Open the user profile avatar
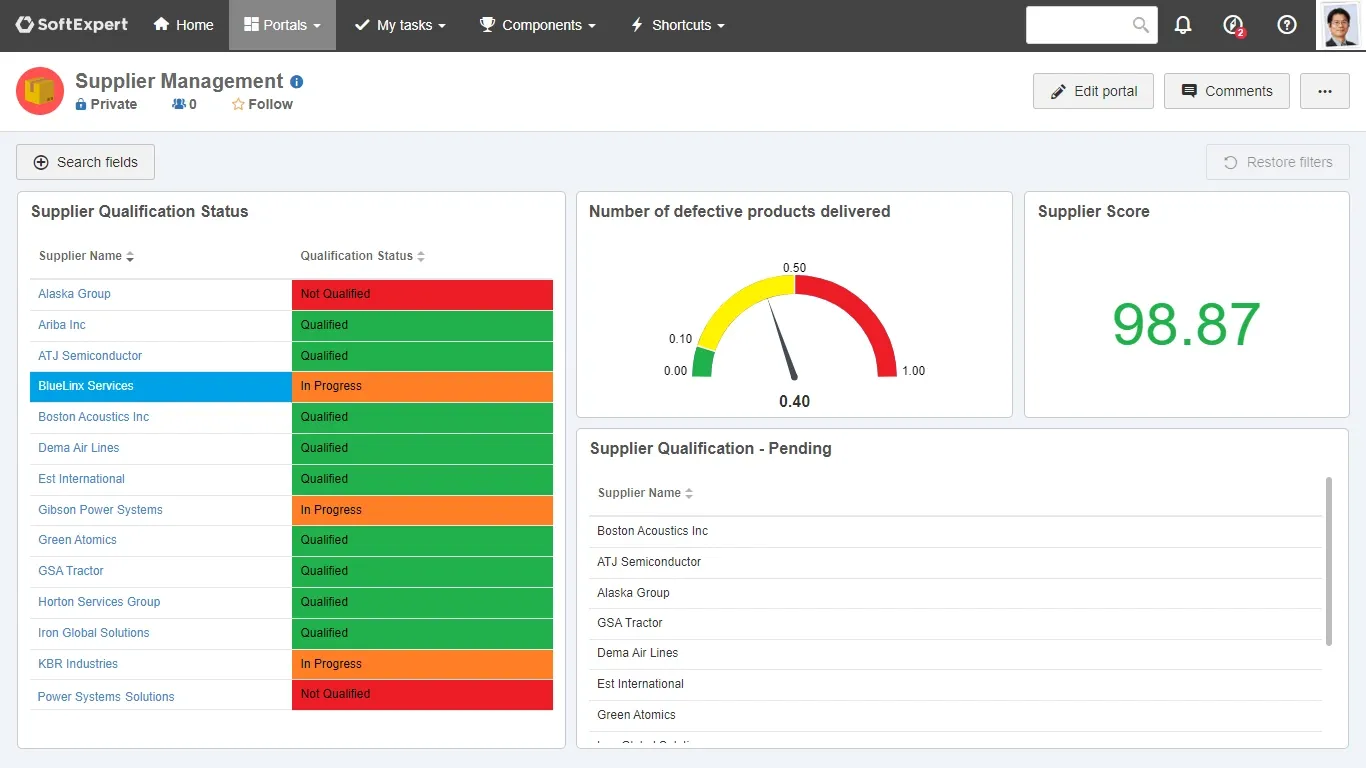Screen dimensions: 1366x768 point(1340,25)
